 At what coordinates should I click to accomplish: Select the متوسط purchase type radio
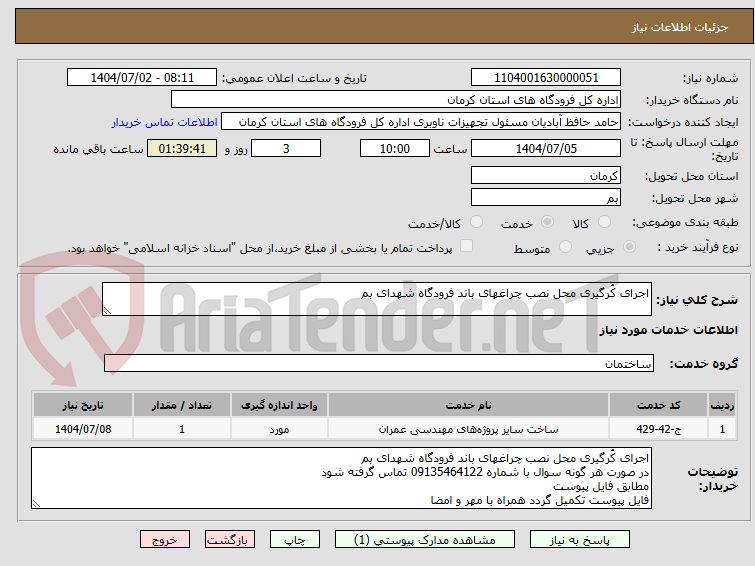[x=565, y=247]
